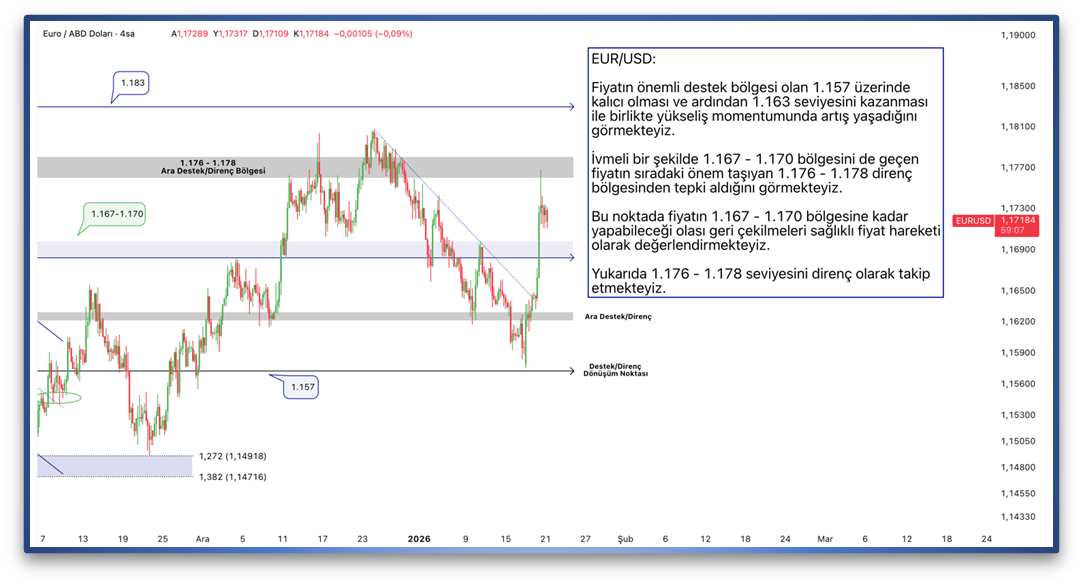
Task: Select the green ellipse drawing on the chart
Action: point(61,398)
